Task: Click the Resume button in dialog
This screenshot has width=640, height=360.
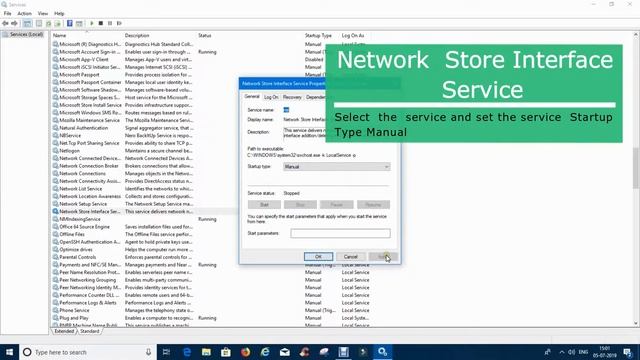Action: click(x=373, y=204)
